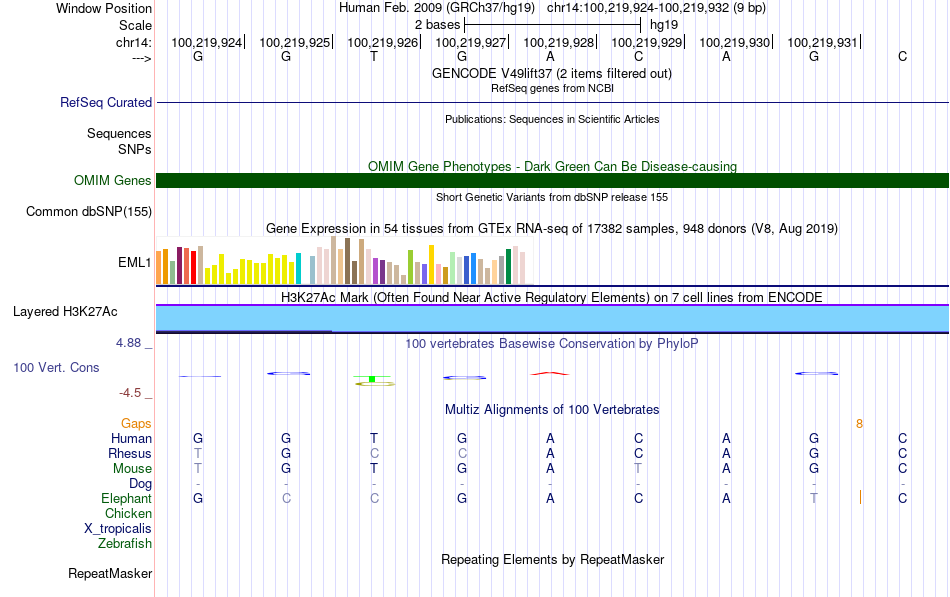Click the Dog species label
The image size is (950, 597).
(x=140, y=484)
